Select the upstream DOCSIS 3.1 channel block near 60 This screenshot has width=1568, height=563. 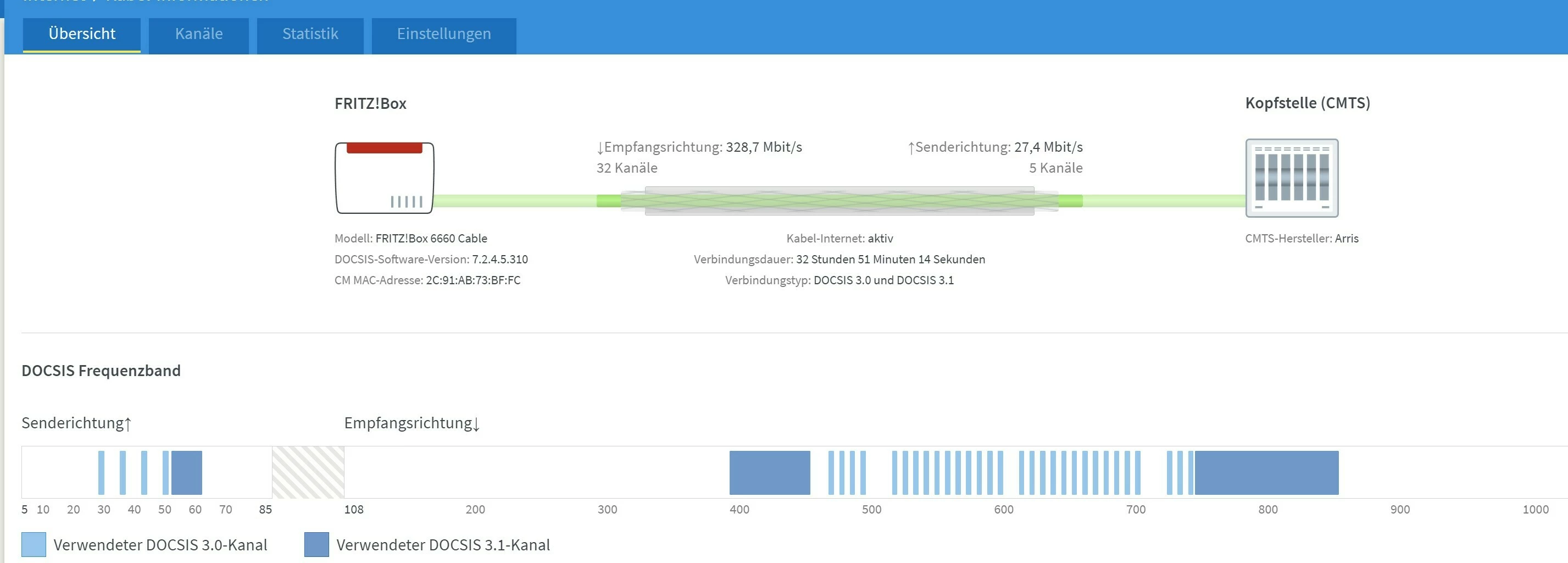click(x=186, y=473)
